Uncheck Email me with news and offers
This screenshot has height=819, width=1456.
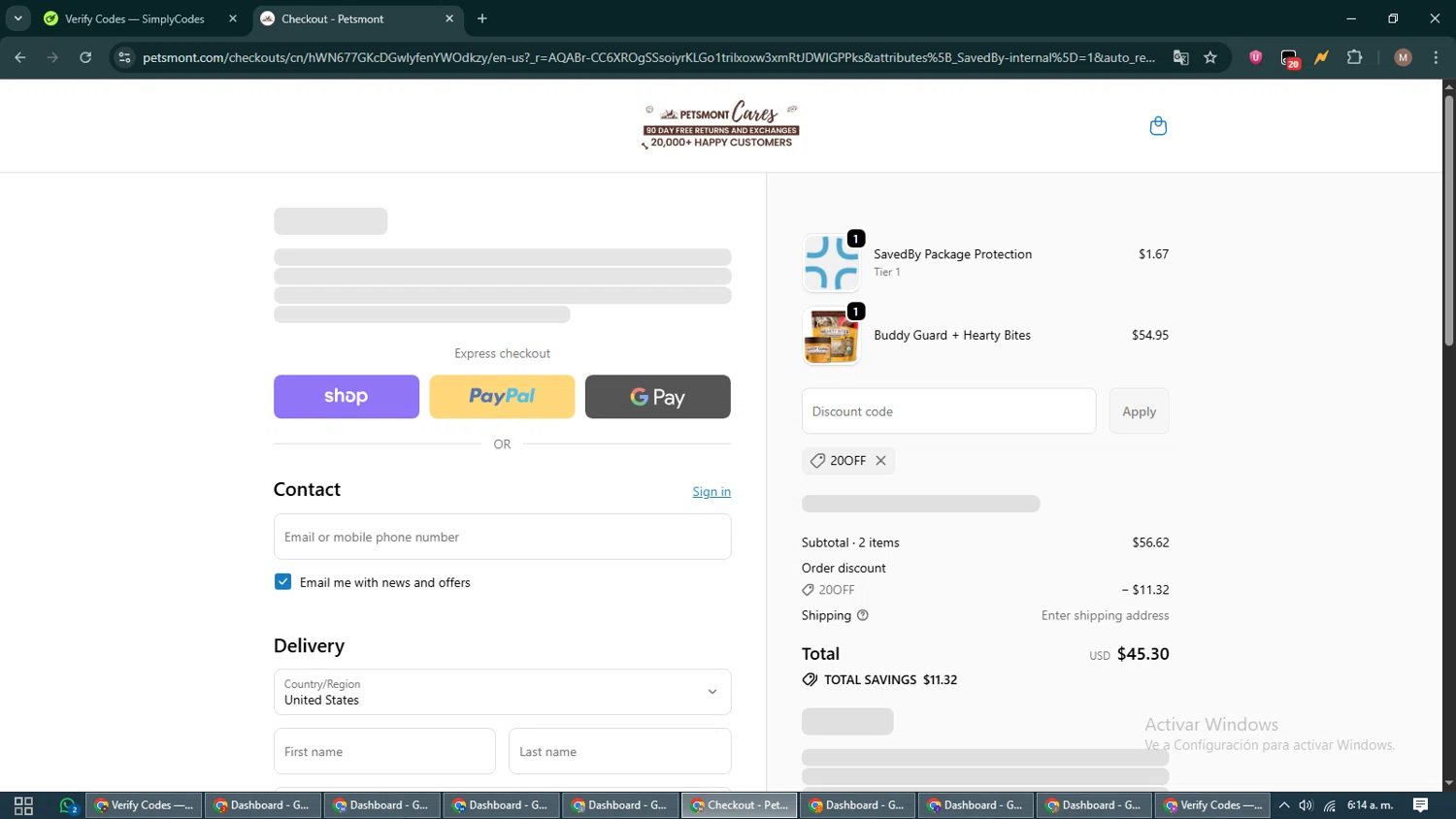pyautogui.click(x=282, y=582)
